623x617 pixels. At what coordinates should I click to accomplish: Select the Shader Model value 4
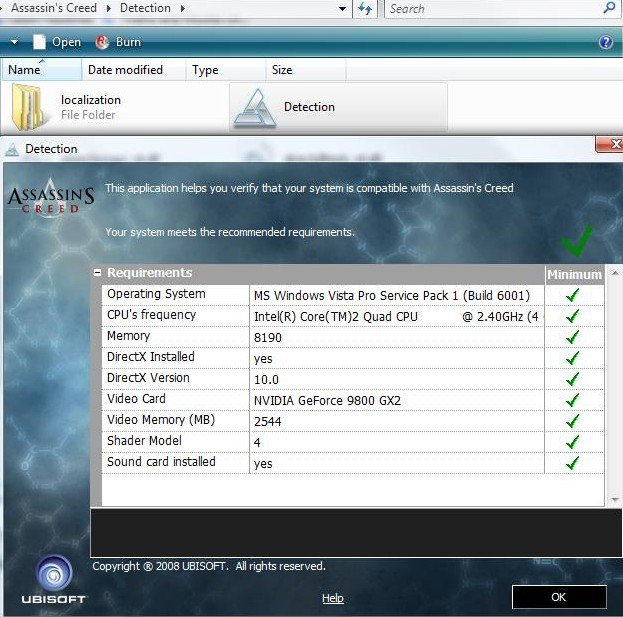click(257, 443)
